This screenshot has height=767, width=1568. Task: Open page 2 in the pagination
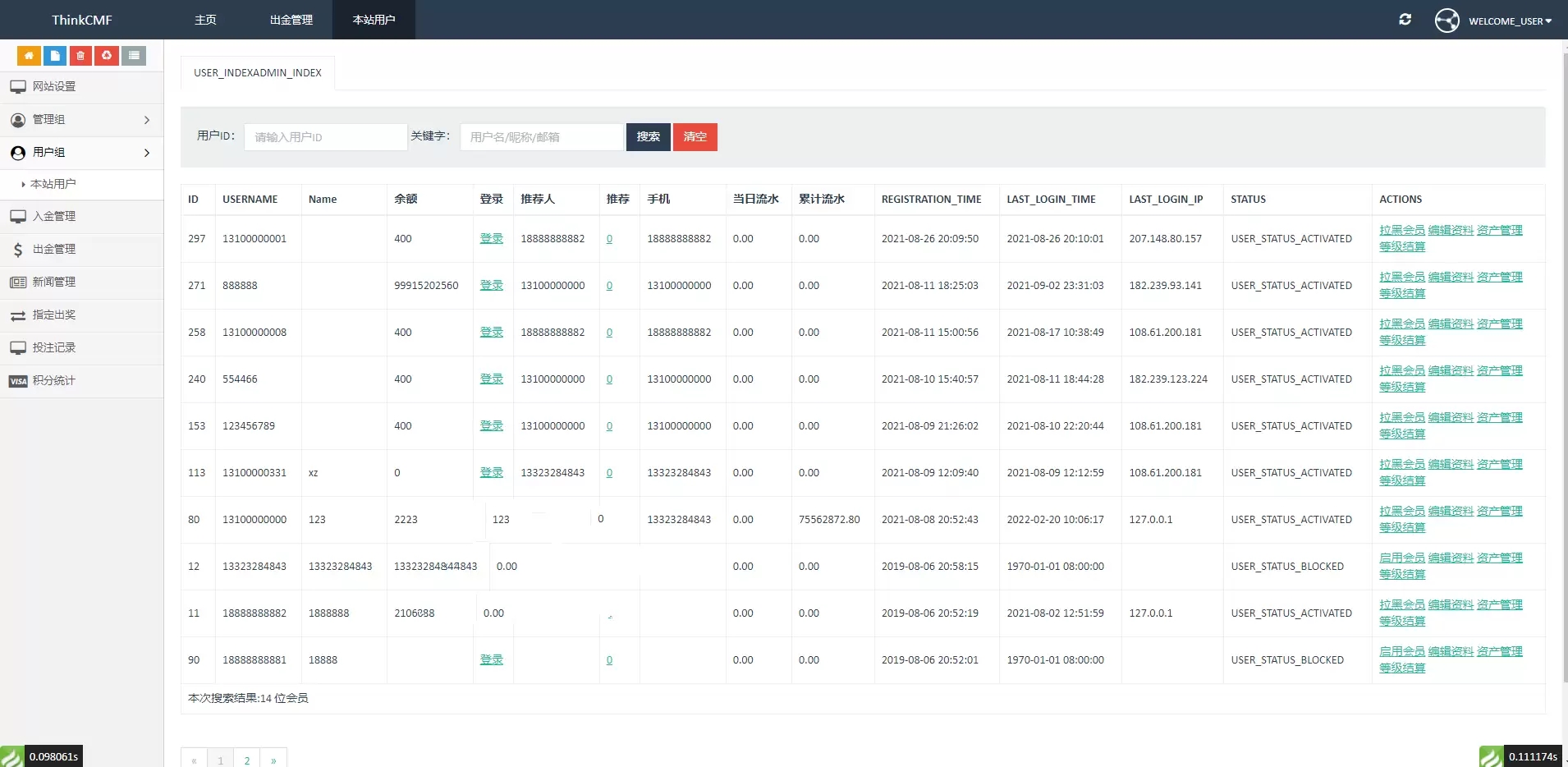click(246, 760)
